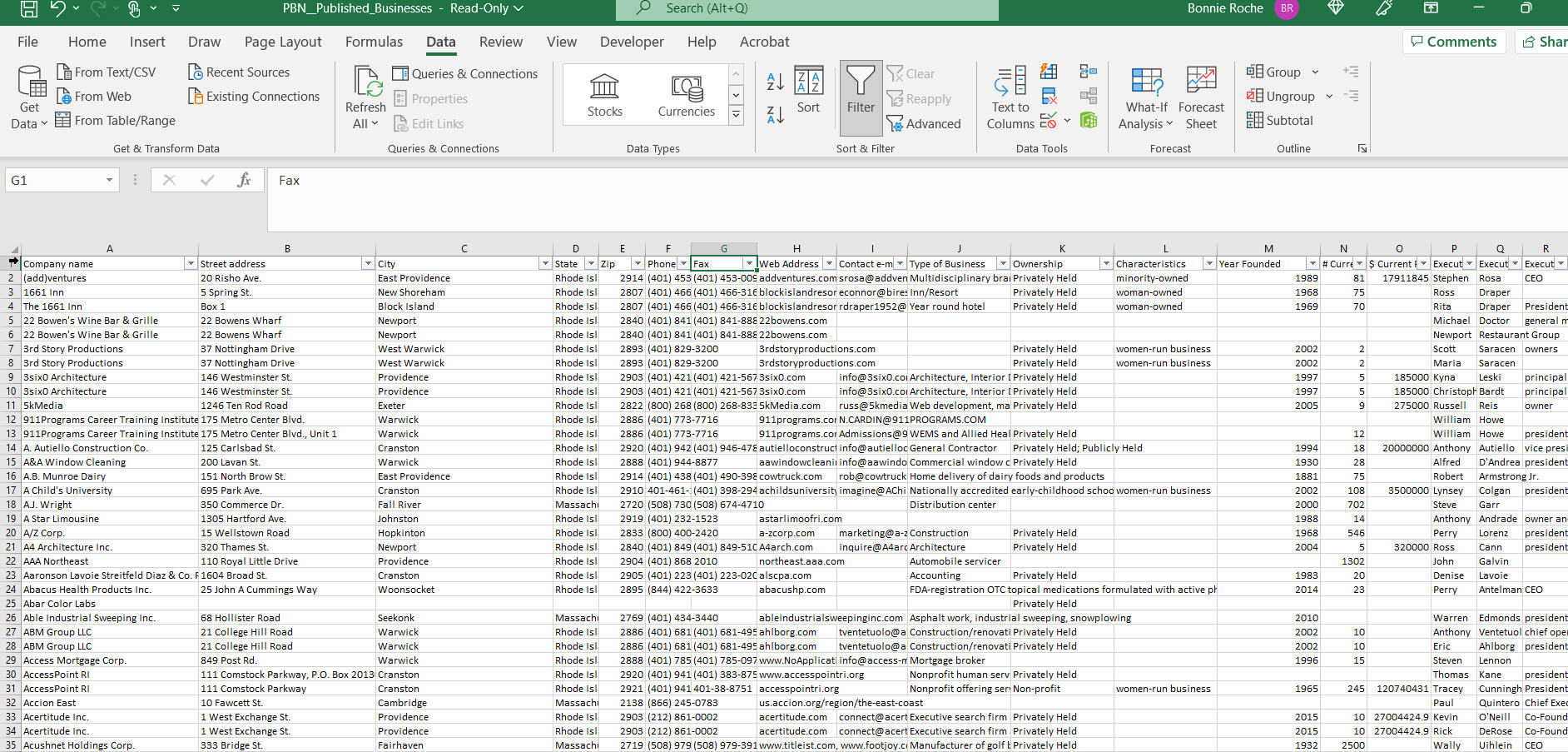Open the Queries & Connections pane
The image size is (1568, 752).
pos(465,74)
